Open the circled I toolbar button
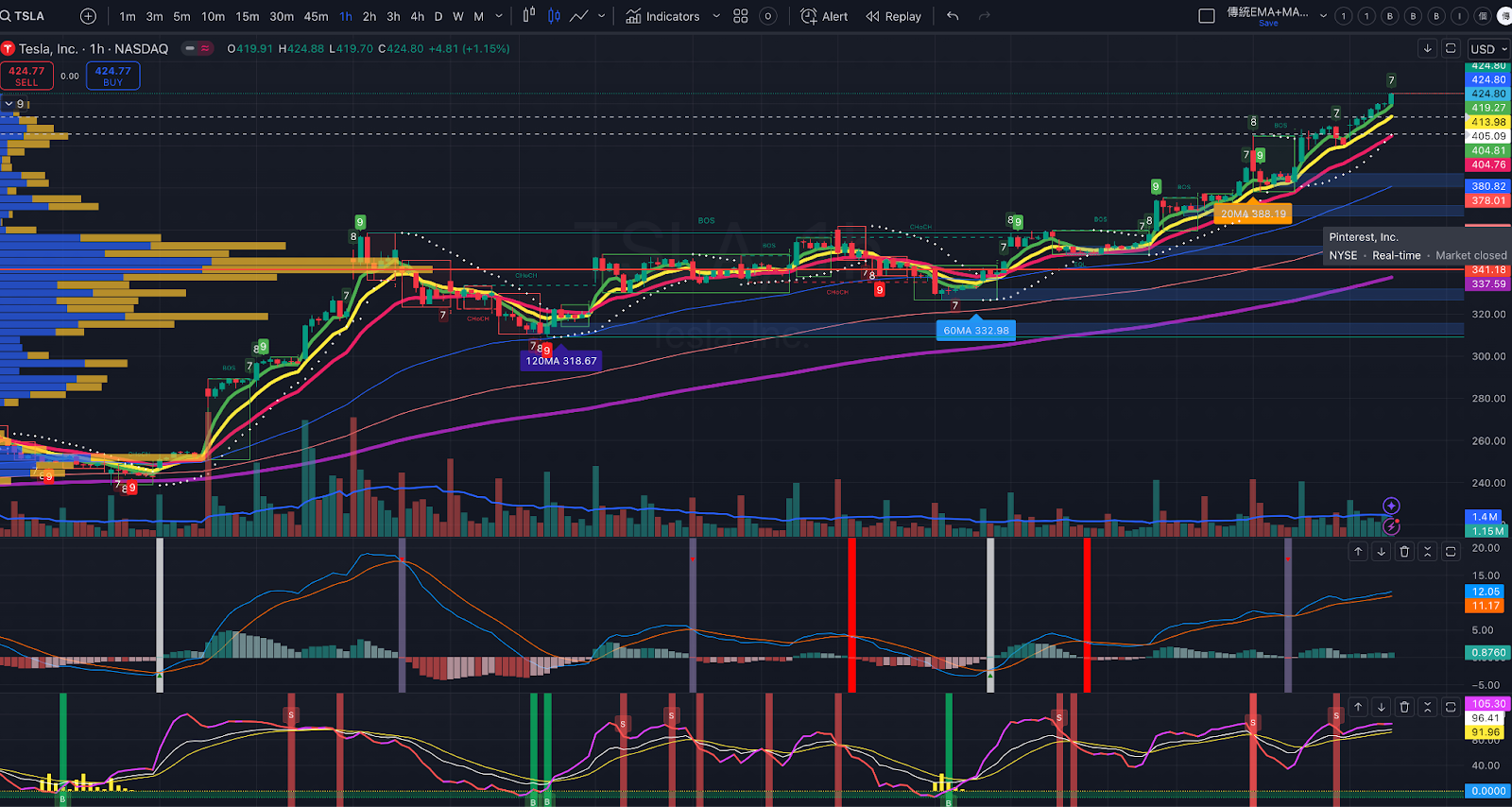 coord(1460,16)
